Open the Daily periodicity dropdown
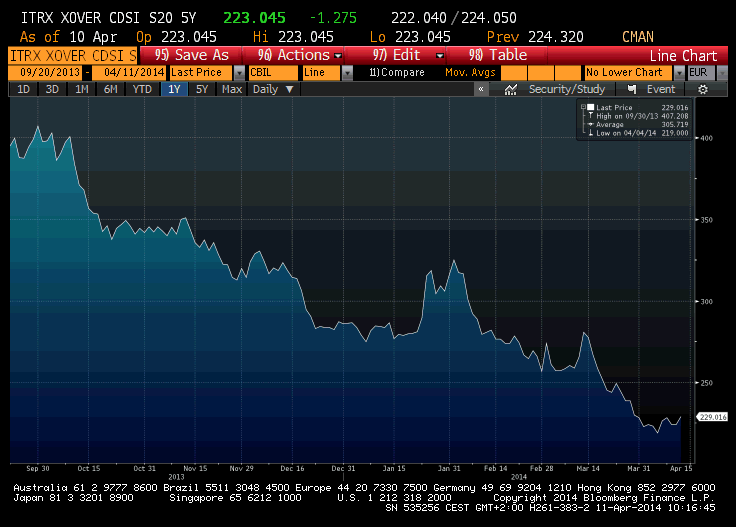The height and width of the screenshot is (527, 736). (x=273, y=89)
